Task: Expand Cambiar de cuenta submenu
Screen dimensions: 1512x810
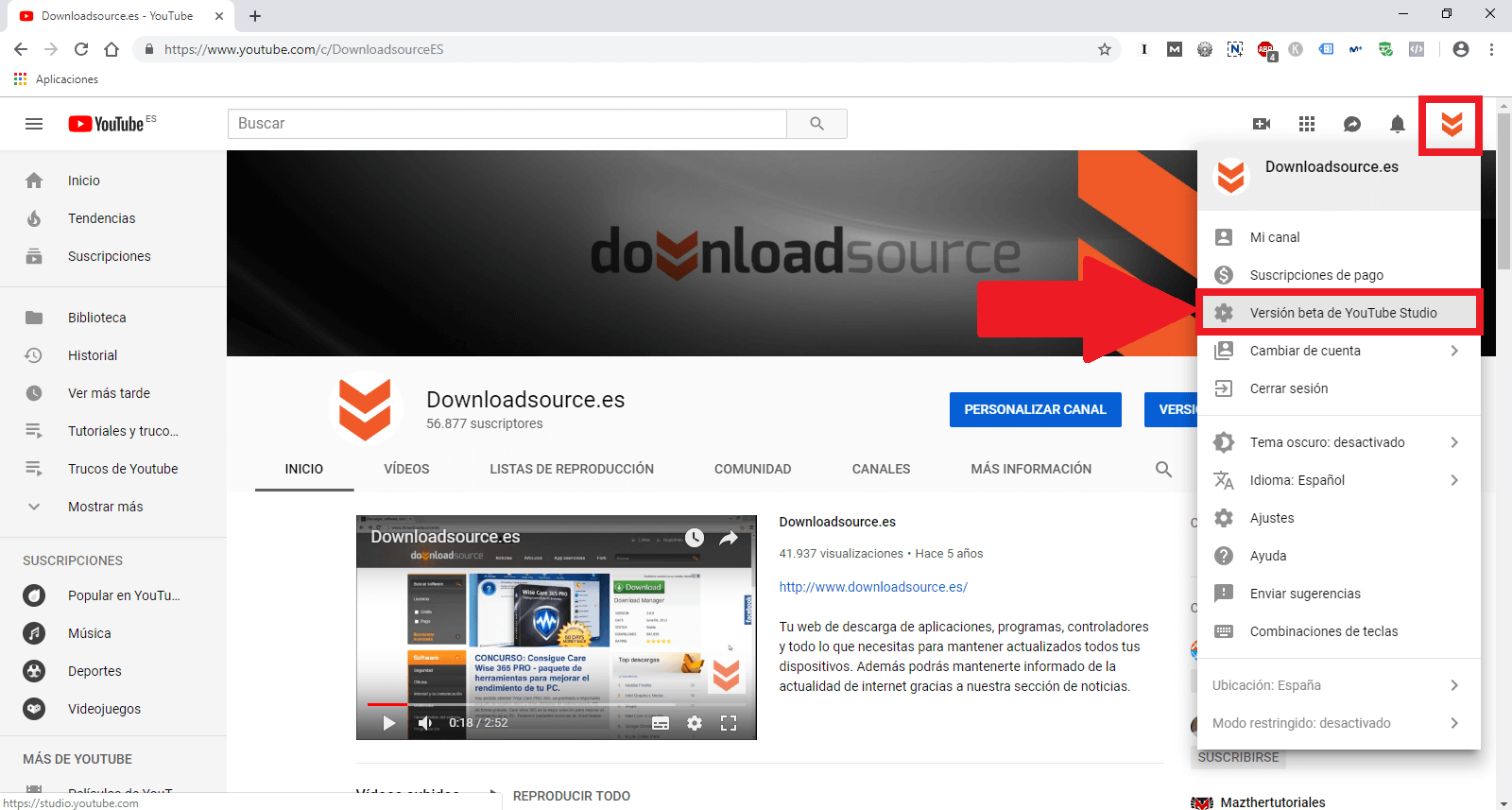Action: click(1339, 351)
